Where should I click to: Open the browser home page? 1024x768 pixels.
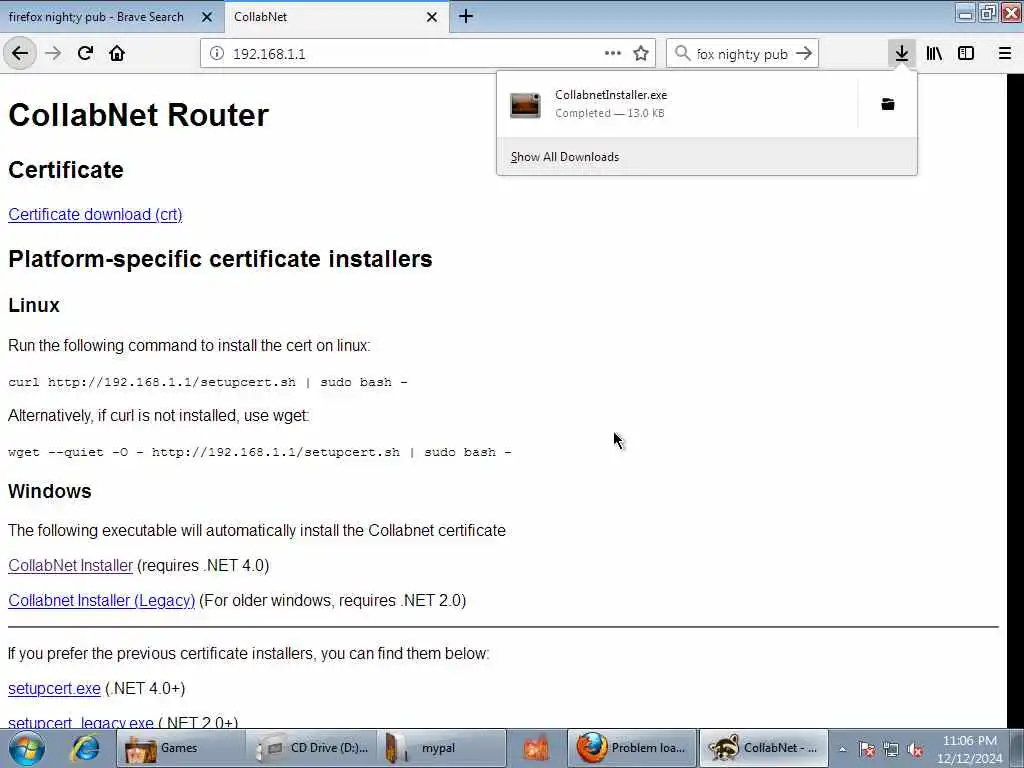click(117, 54)
